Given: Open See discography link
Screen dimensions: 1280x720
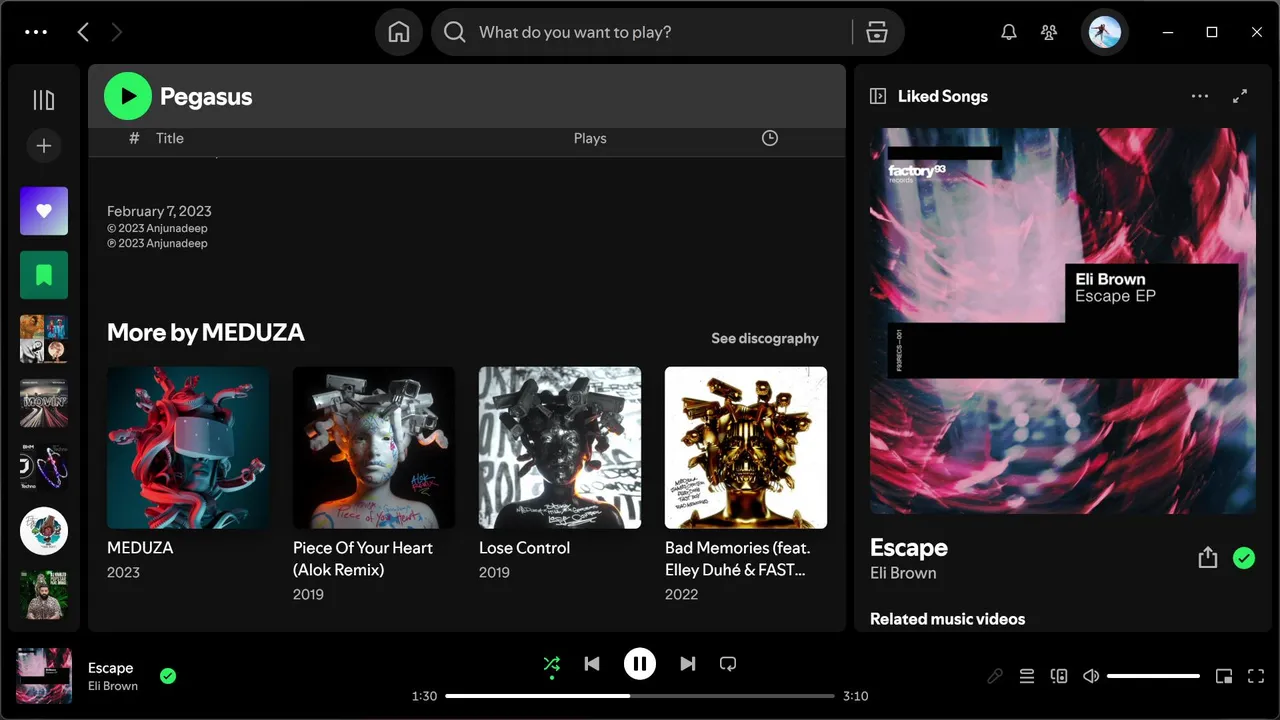Looking at the screenshot, I should (x=765, y=338).
